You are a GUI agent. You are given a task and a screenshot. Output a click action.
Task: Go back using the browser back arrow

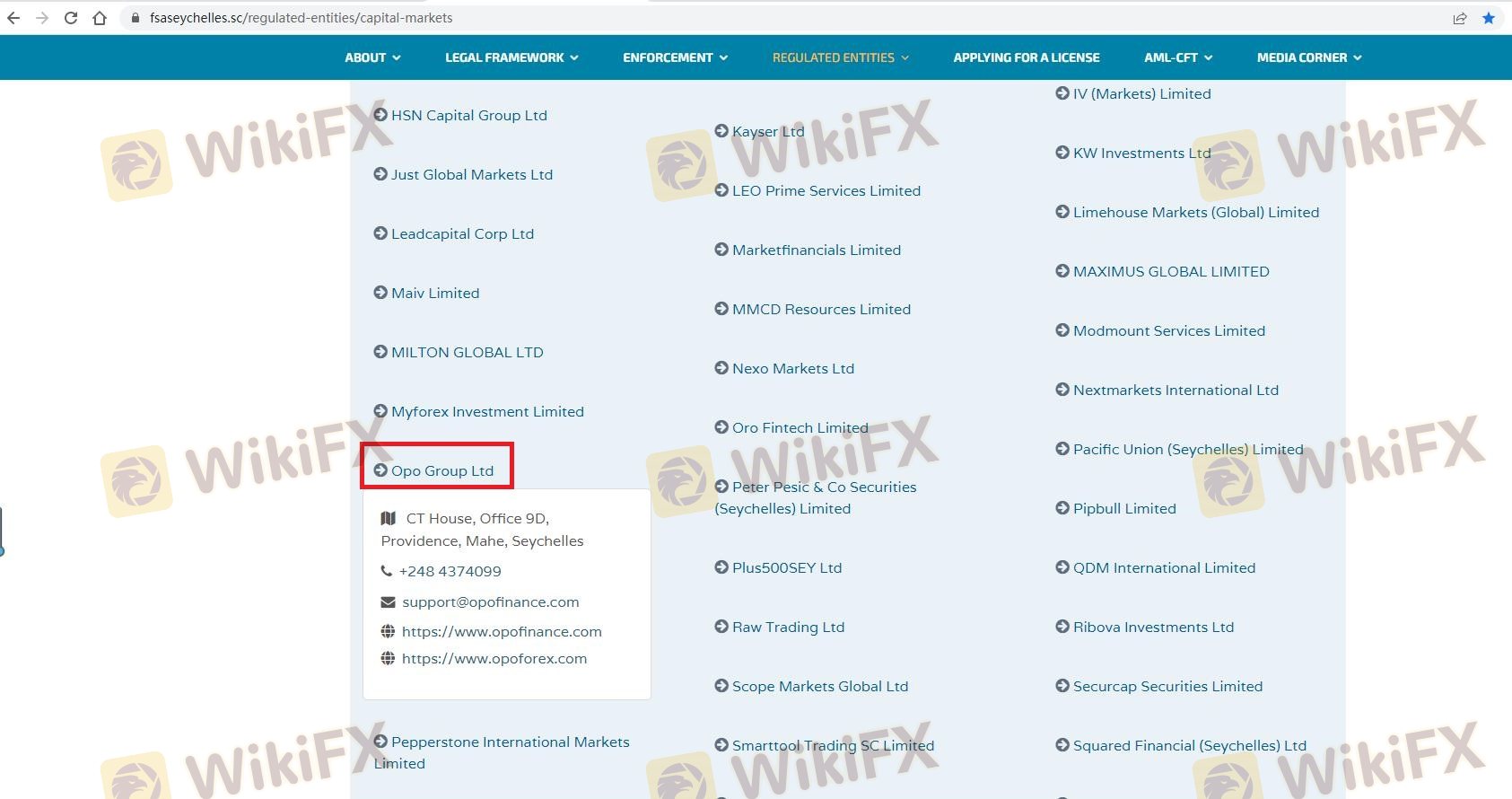click(13, 18)
